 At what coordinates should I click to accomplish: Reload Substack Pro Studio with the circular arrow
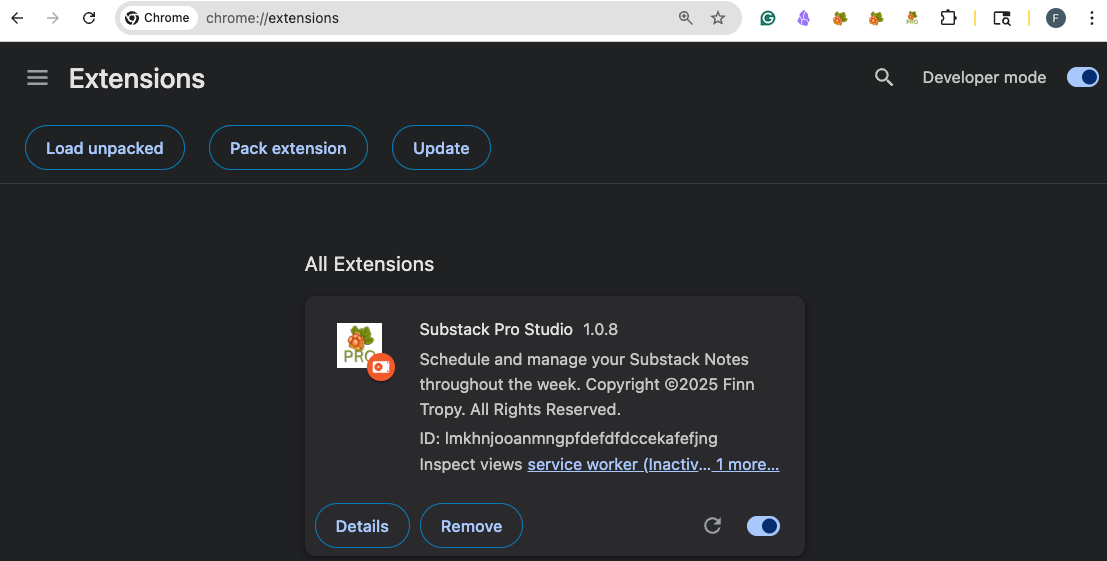point(712,526)
